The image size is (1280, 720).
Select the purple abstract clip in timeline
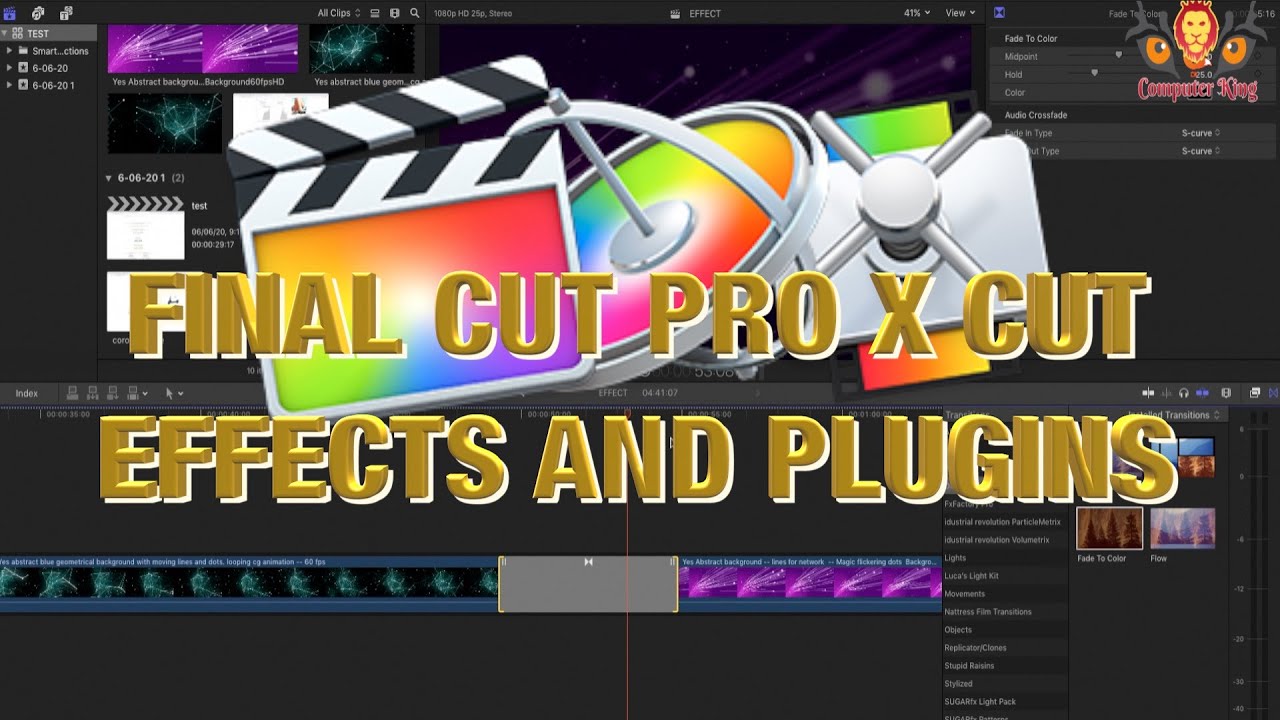tap(809, 584)
